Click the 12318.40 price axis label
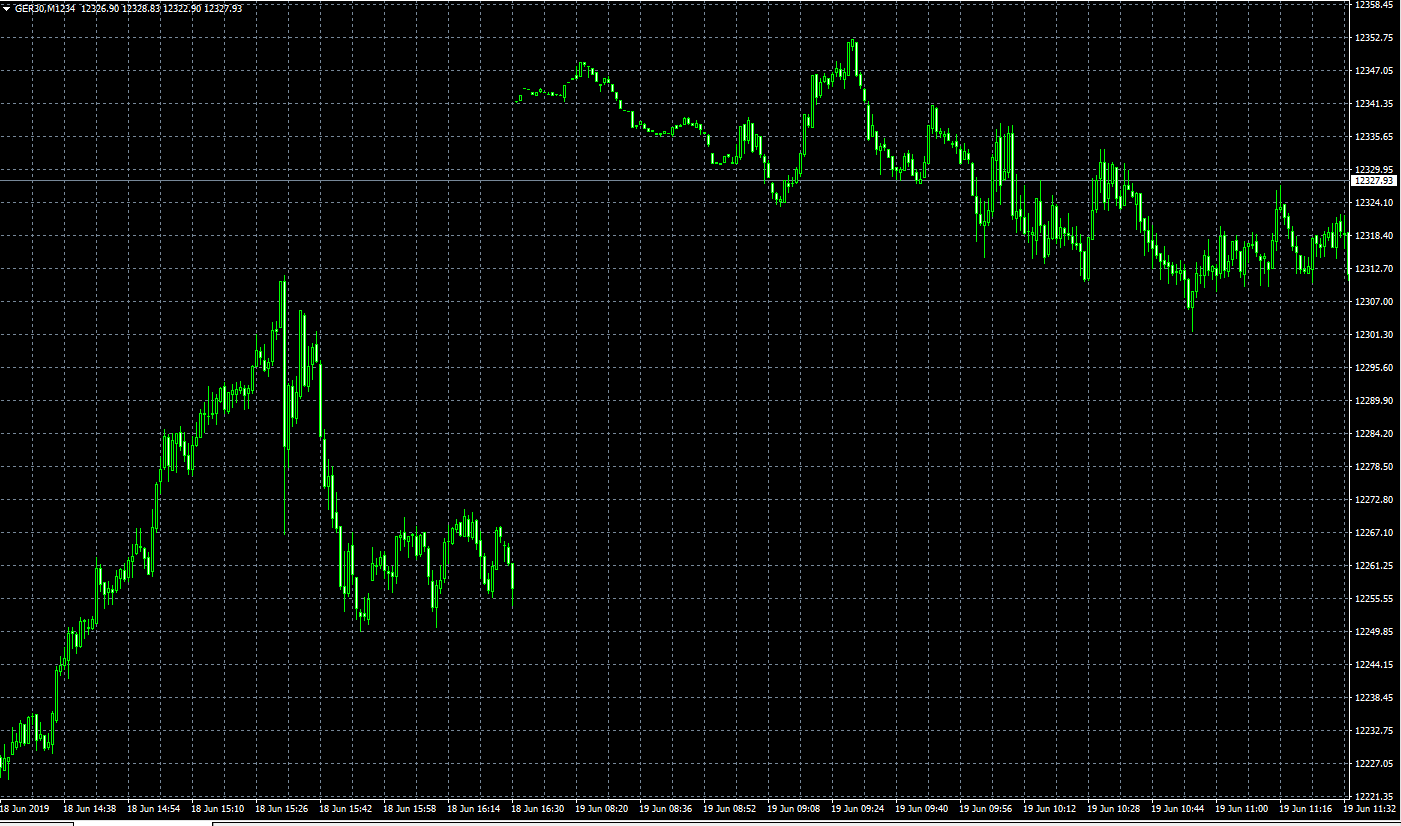This screenshot has height=826, width=1401. pos(1375,236)
